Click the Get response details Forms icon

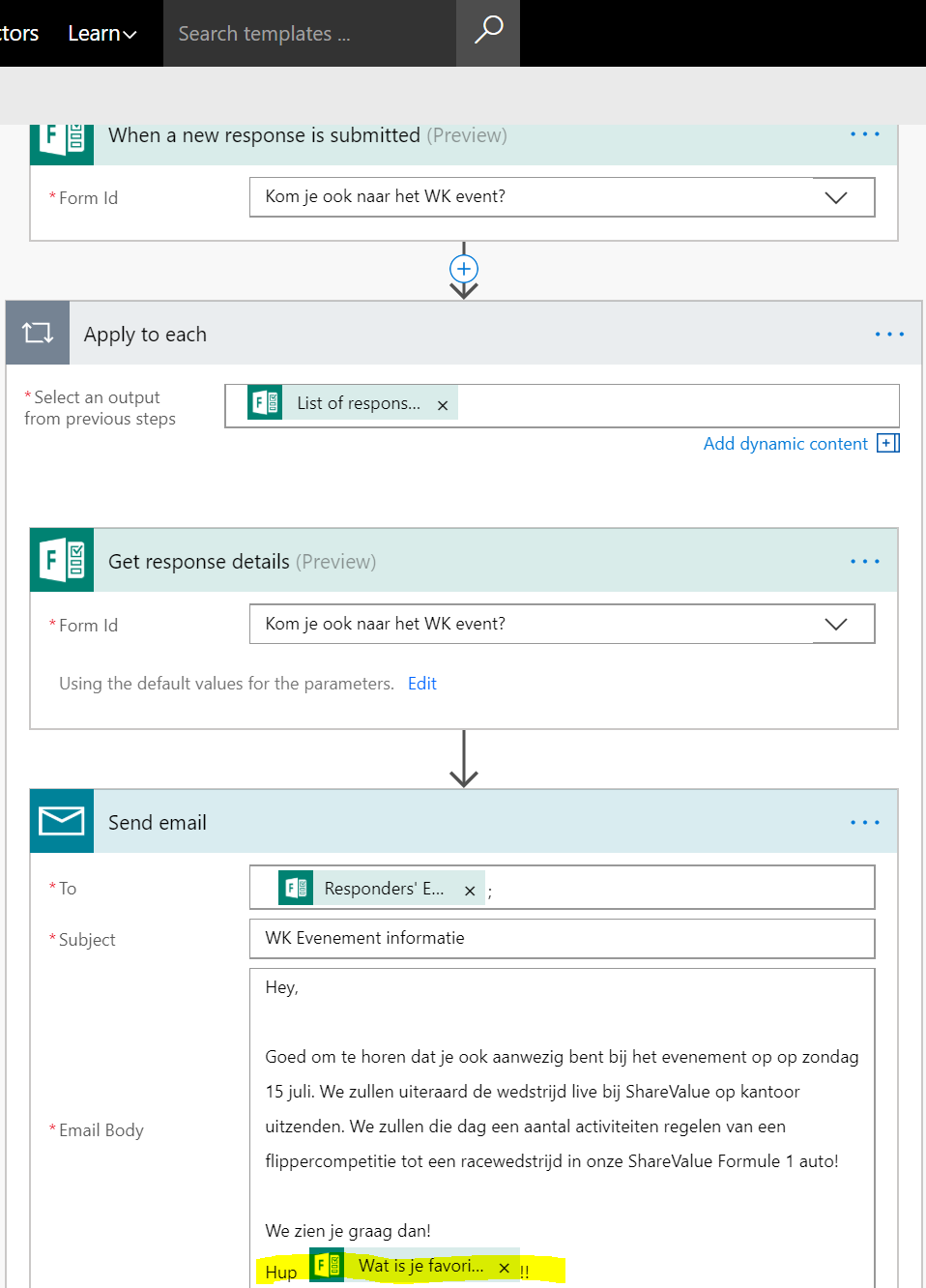(62, 560)
